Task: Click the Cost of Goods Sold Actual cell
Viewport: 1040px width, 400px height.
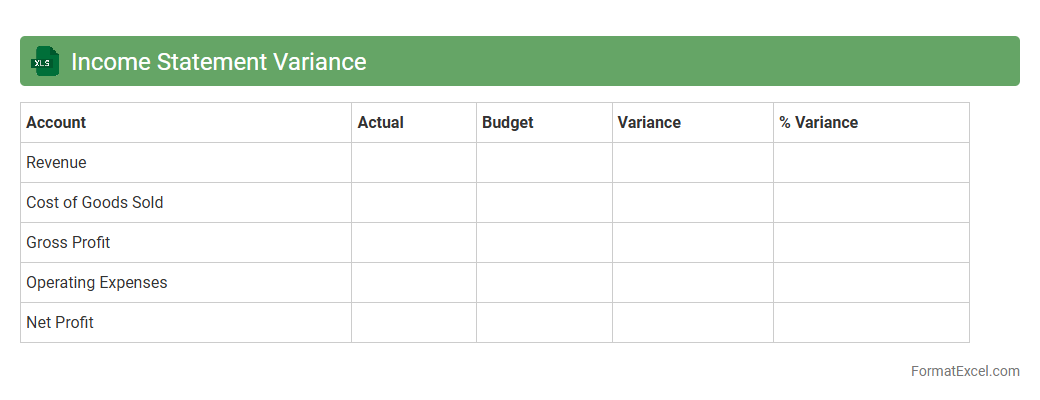Action: coord(413,203)
